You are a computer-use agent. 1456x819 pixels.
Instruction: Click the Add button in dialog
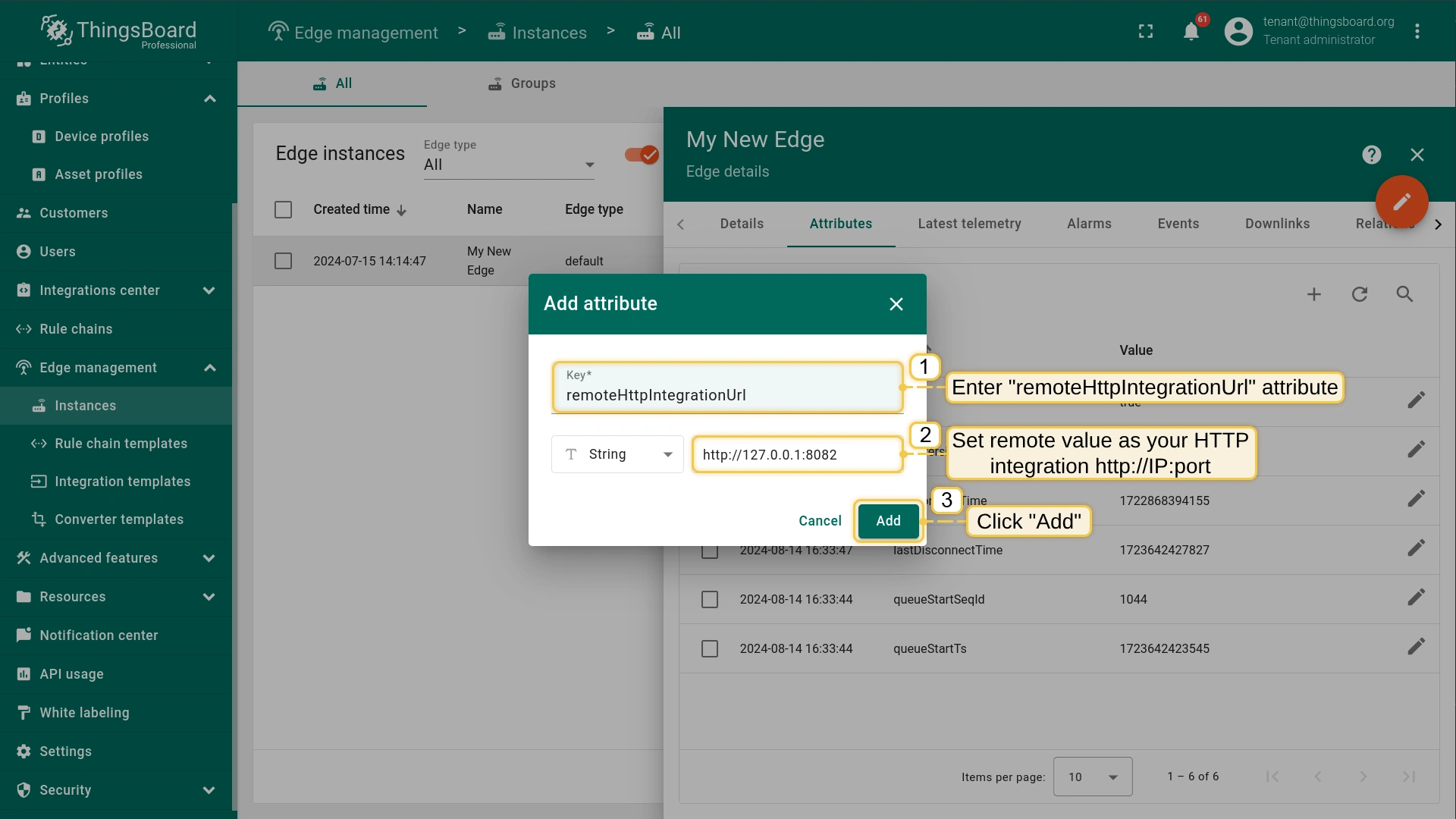click(888, 521)
